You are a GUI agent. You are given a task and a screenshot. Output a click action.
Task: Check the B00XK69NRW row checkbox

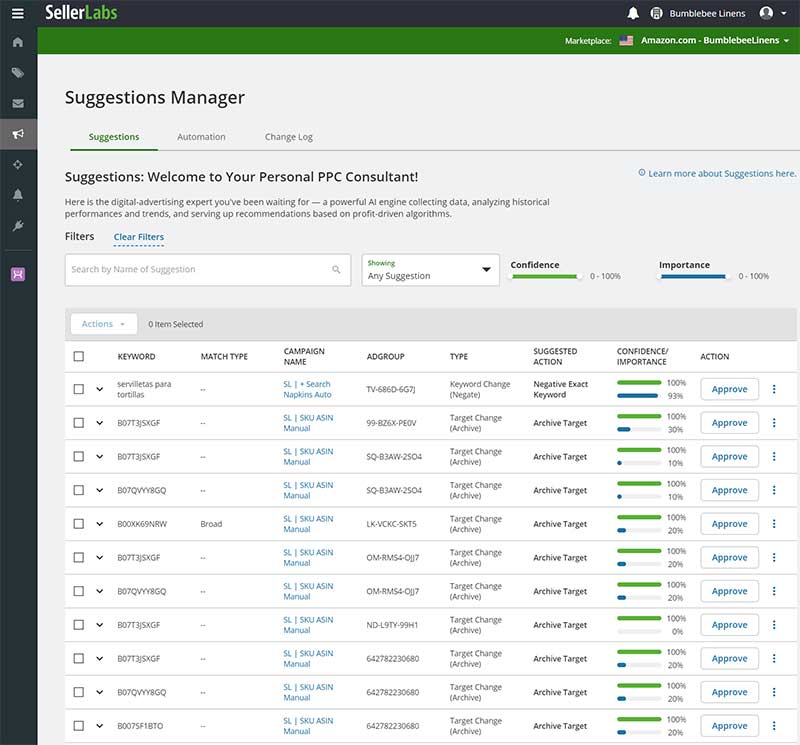[x=79, y=524]
